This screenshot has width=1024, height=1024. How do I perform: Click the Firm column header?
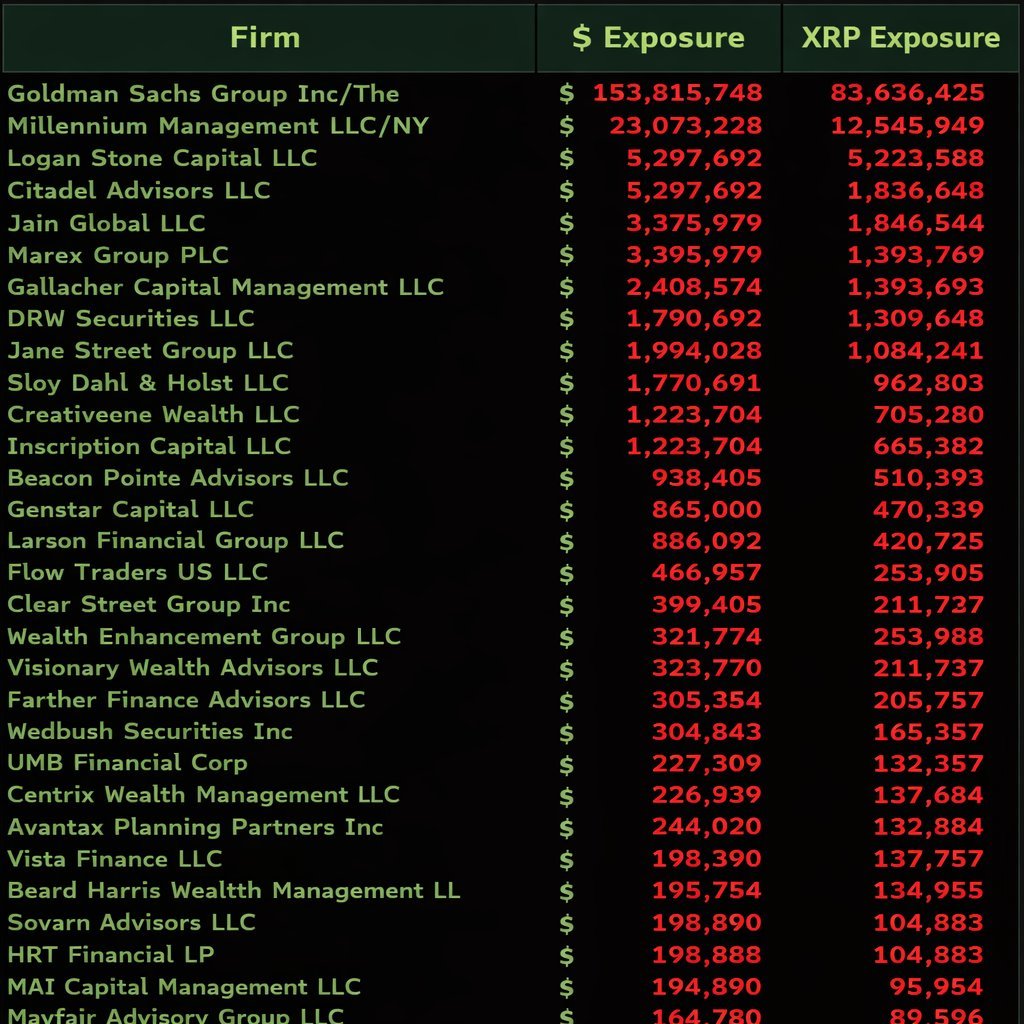pyautogui.click(x=265, y=38)
